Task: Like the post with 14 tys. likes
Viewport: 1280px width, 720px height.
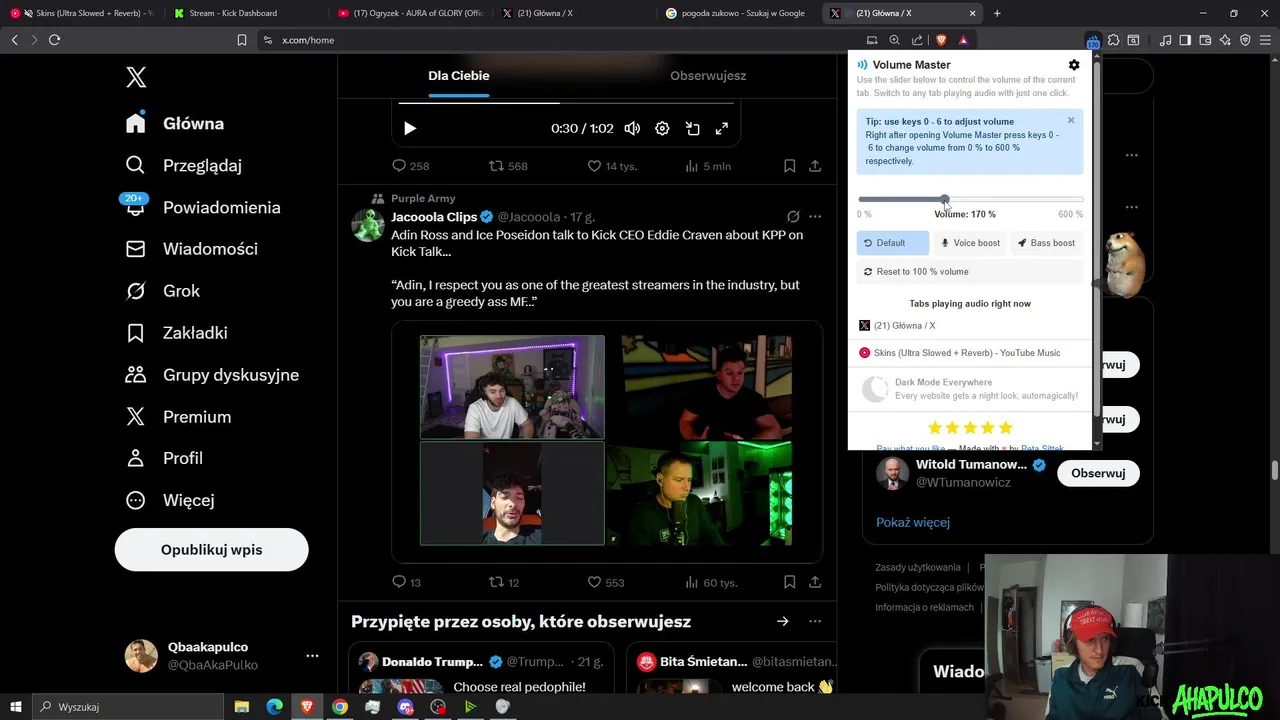Action: tap(611, 166)
